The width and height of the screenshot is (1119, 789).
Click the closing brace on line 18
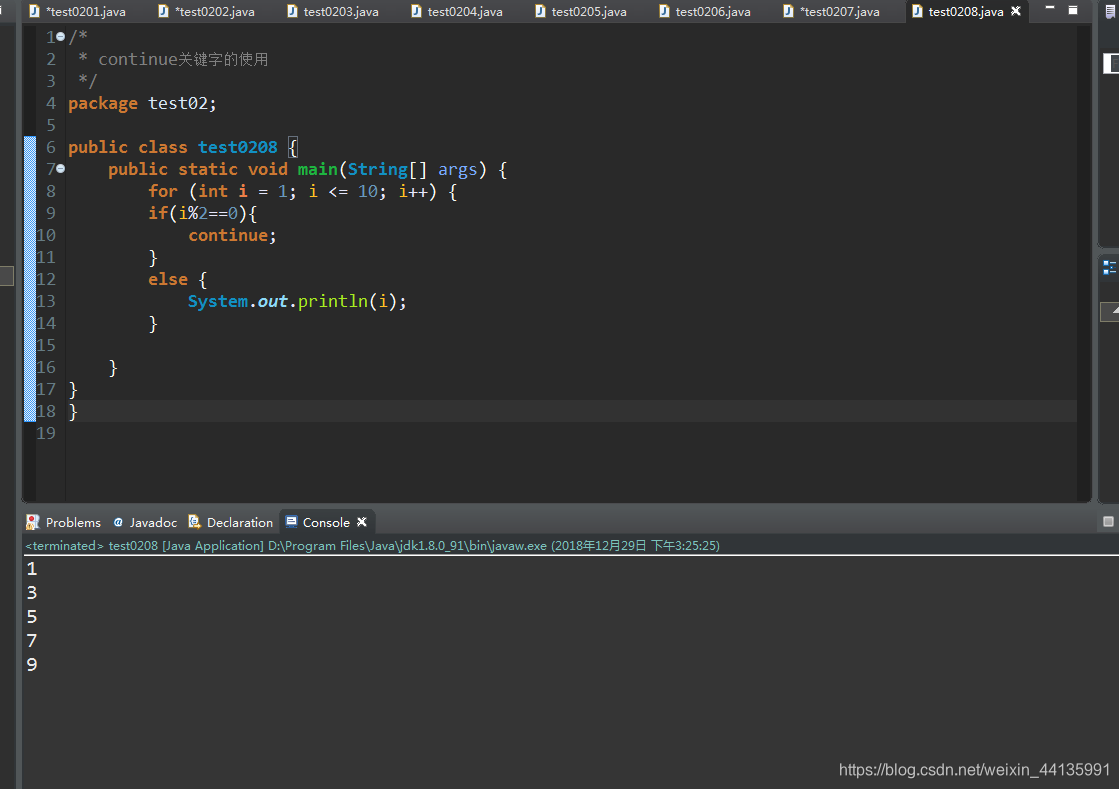[x=73, y=412]
